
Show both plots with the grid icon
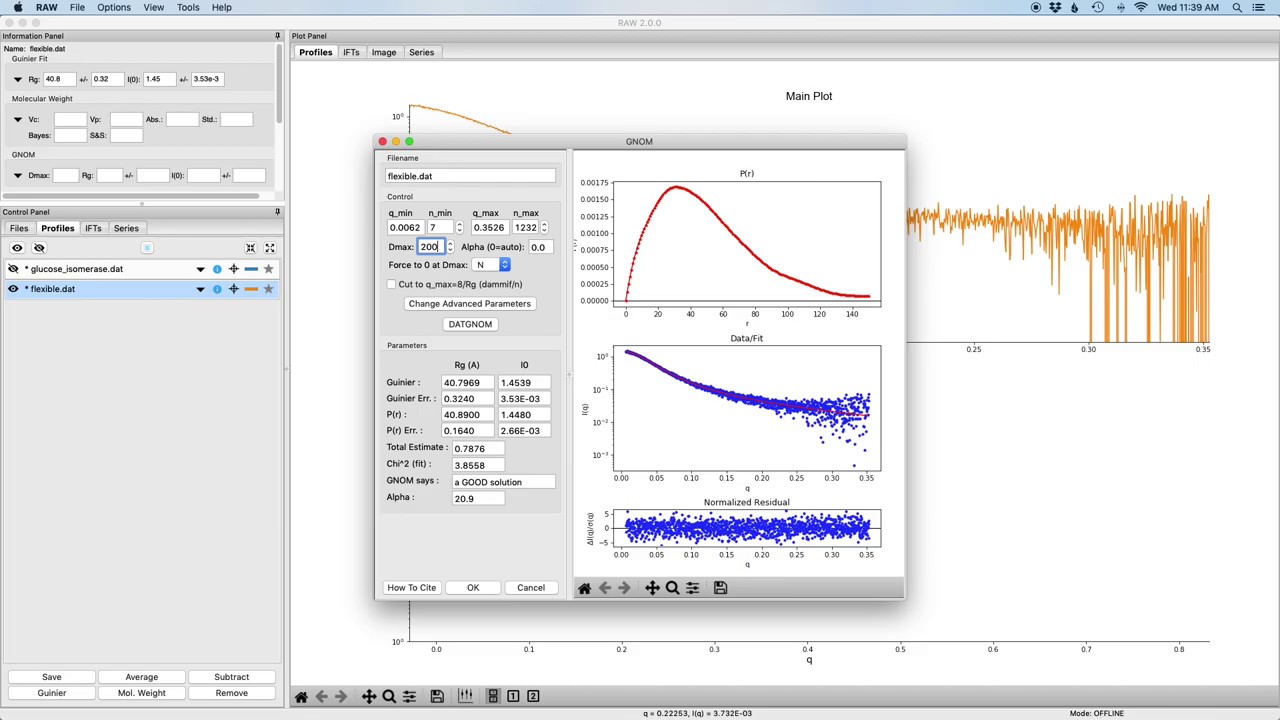click(x=493, y=696)
